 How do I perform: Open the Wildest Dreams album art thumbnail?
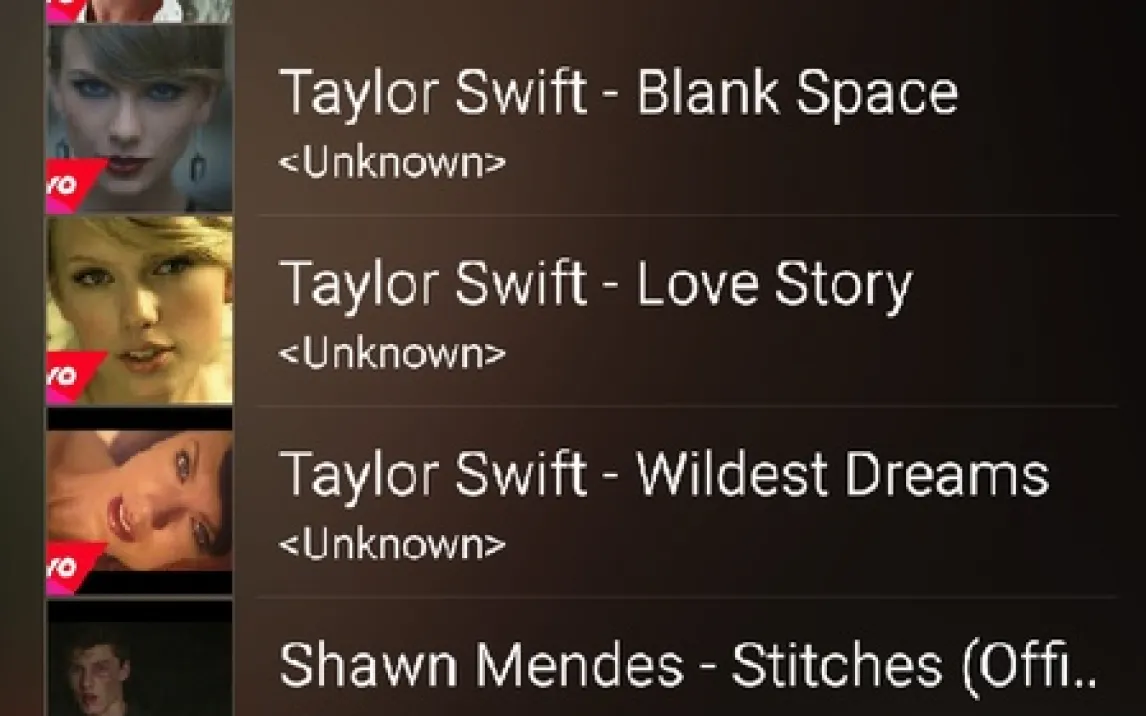(x=140, y=501)
